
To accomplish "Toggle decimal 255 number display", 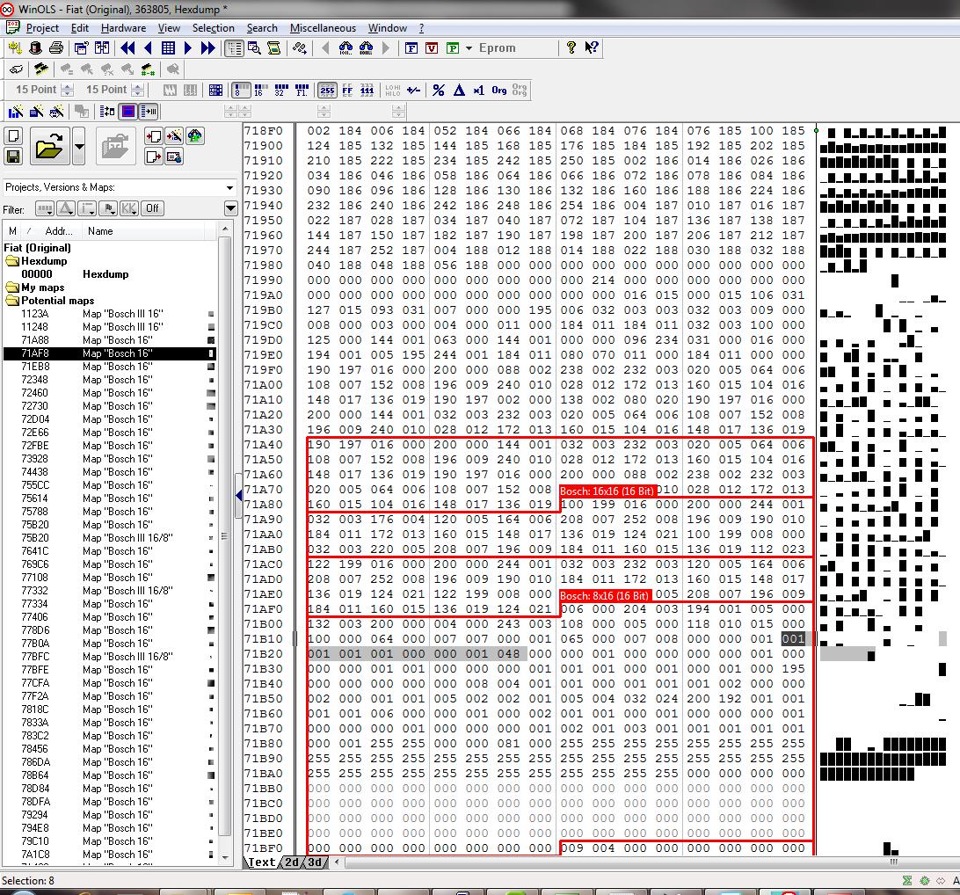I will (328, 91).
